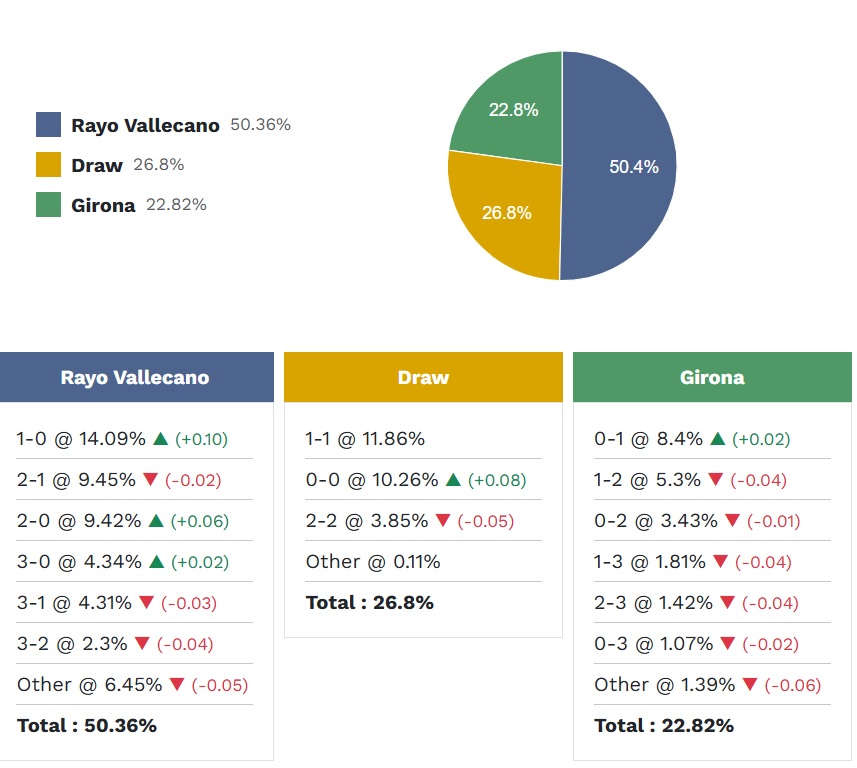Viewport: 857px width, 768px height.
Task: Select the 0-3 @ 1.07% score line
Action: point(653,644)
